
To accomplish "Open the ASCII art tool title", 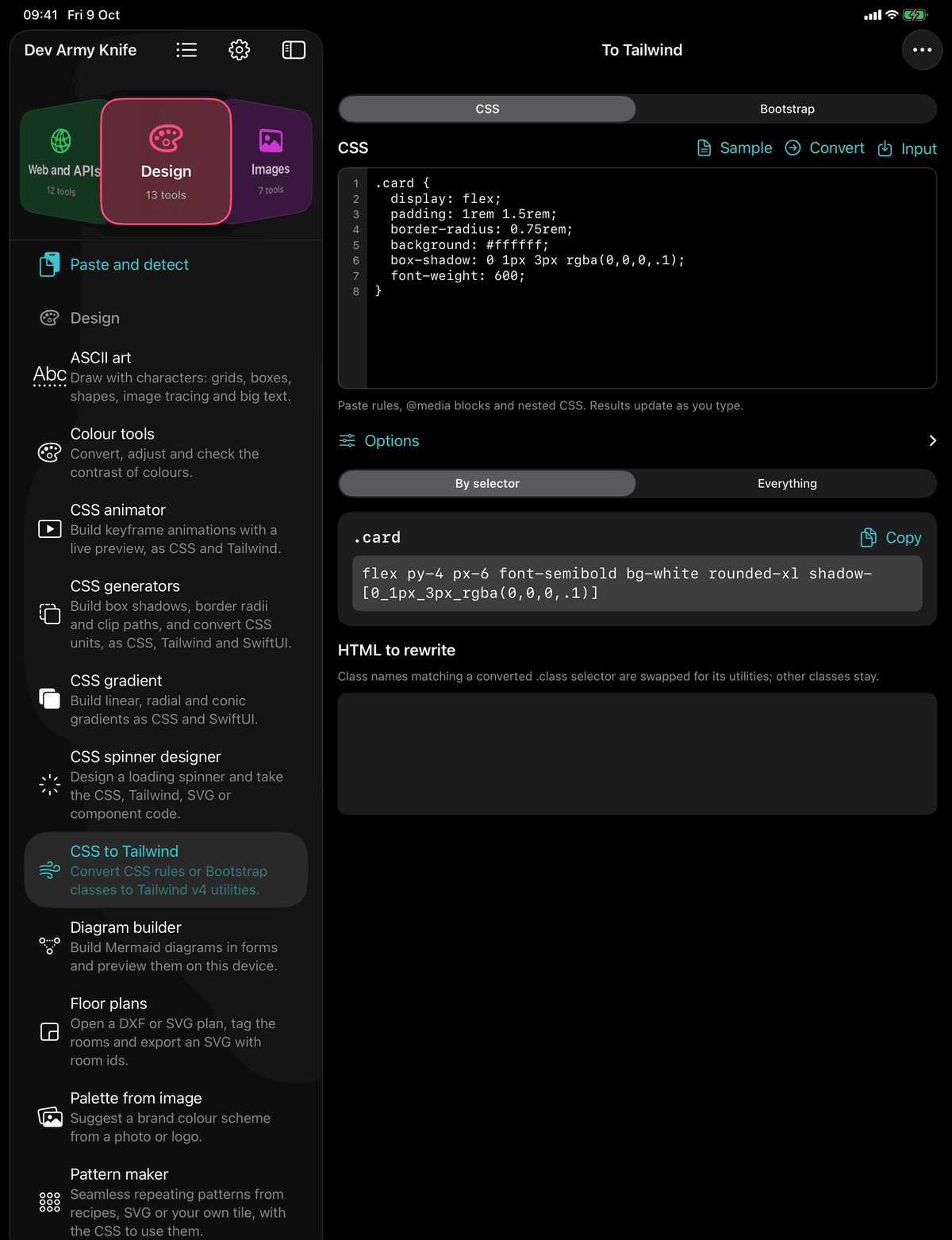I will click(101, 358).
